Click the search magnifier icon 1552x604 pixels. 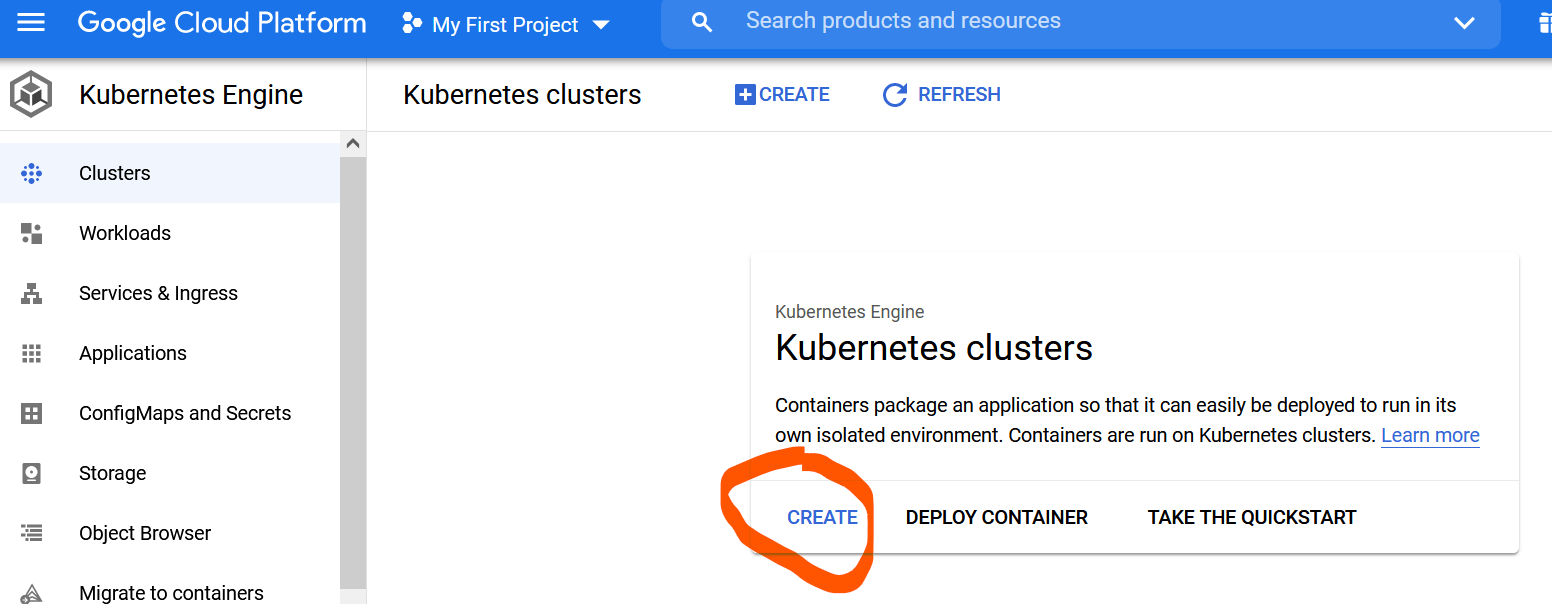click(x=702, y=22)
